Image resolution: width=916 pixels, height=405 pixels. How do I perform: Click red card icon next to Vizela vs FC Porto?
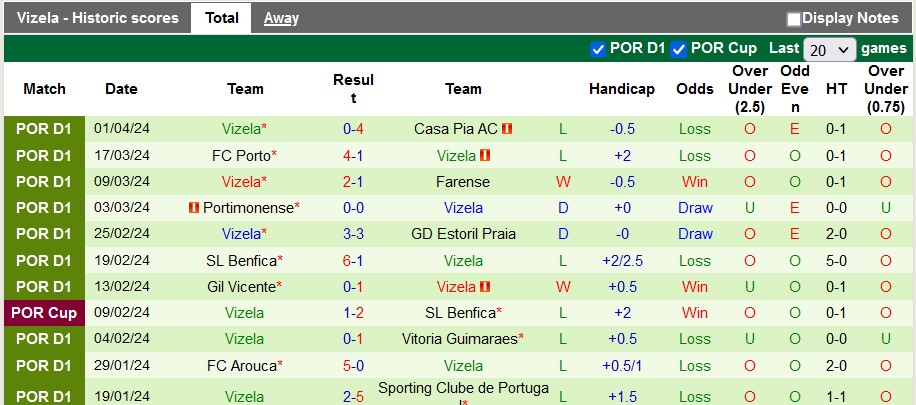[485, 156]
